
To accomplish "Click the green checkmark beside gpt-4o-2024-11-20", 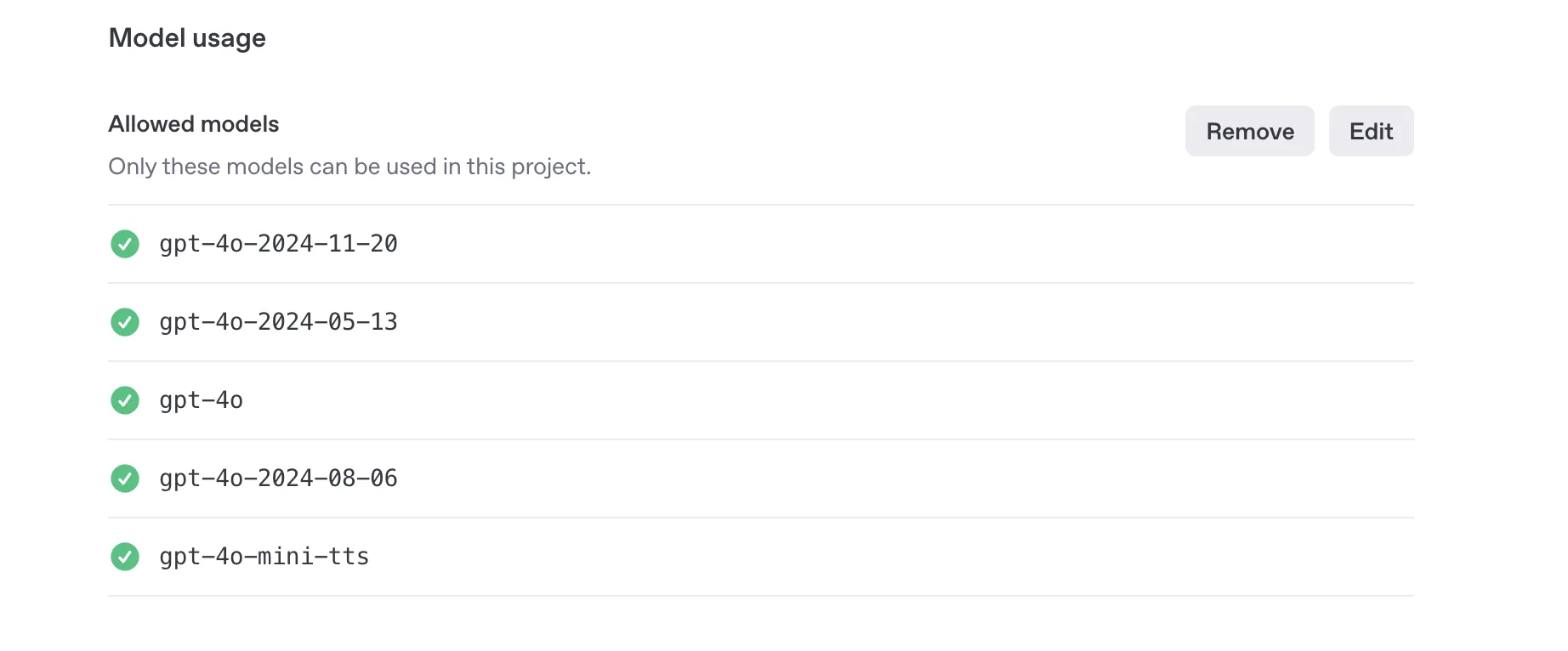I will 125,244.
